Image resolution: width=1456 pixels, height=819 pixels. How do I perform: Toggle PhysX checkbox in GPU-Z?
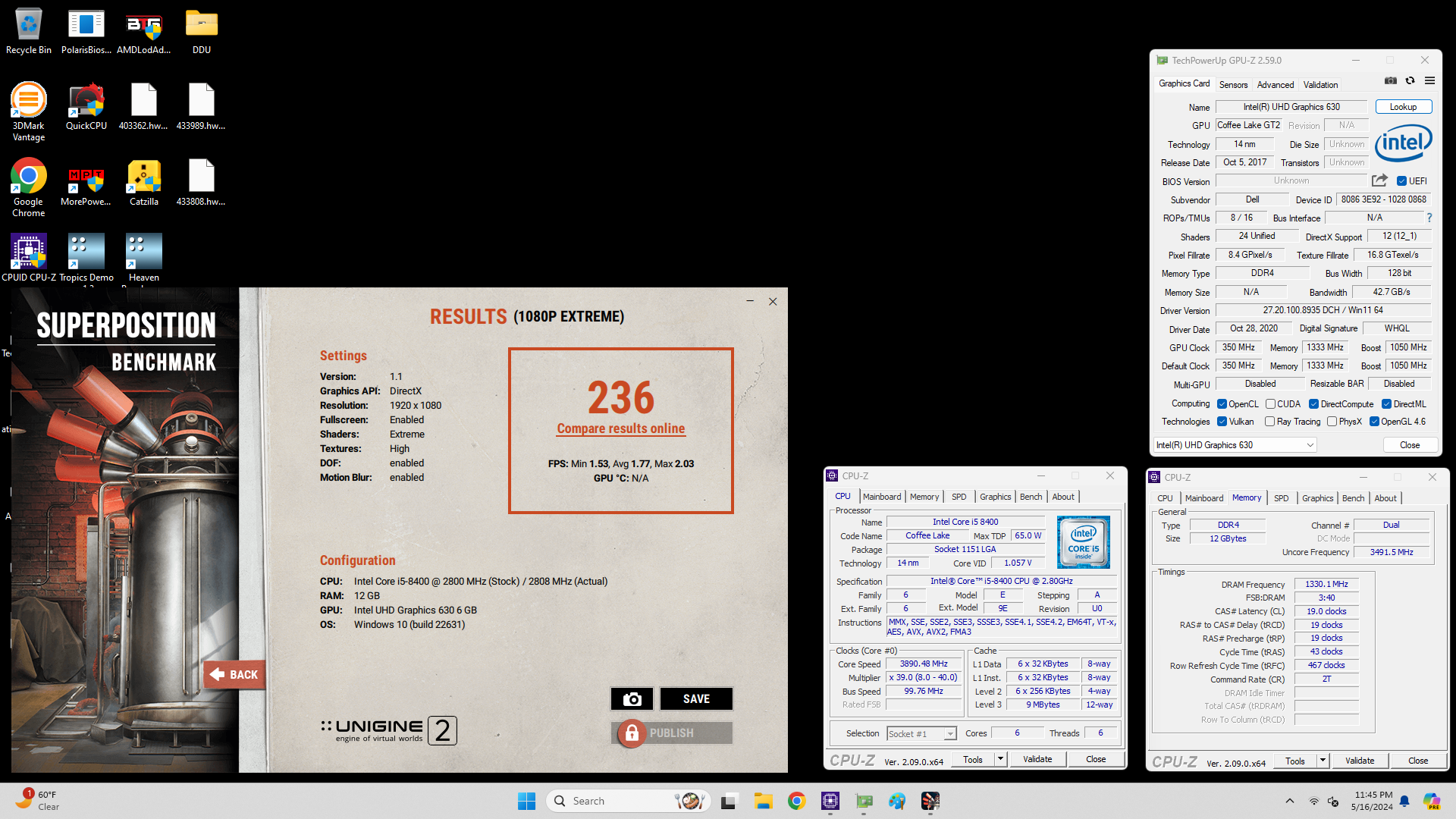(x=1332, y=422)
